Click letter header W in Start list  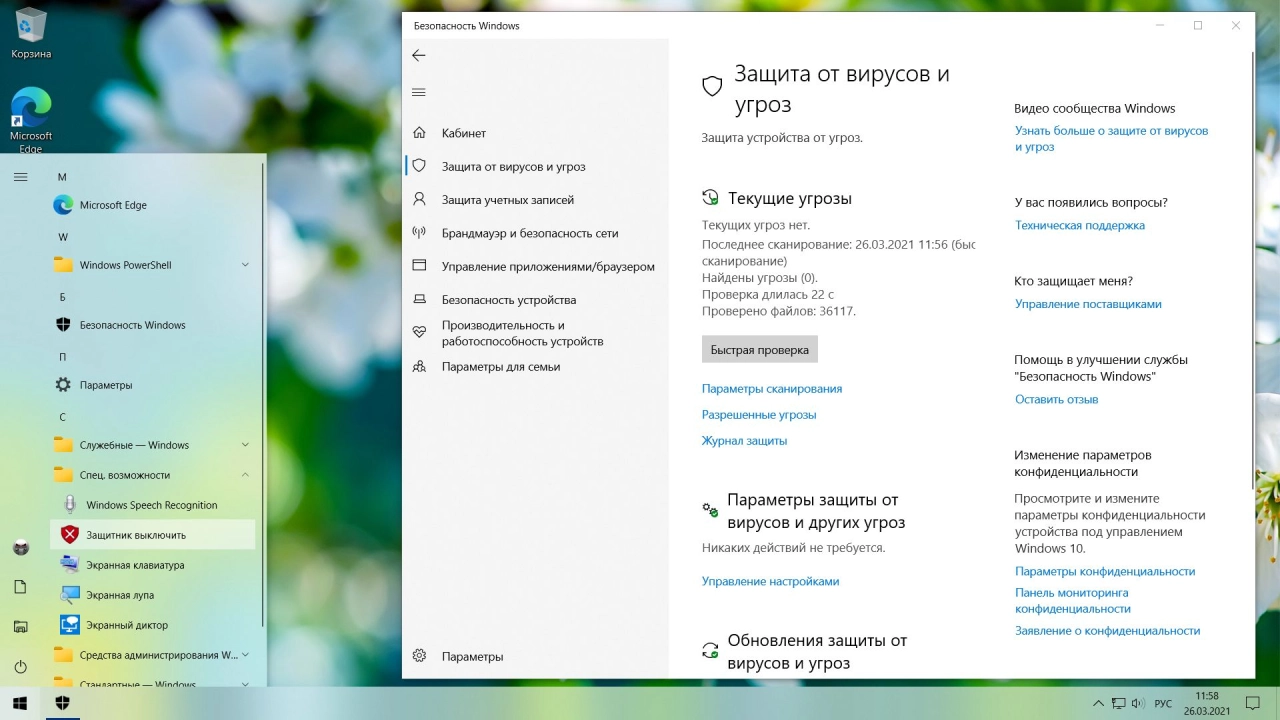(63, 237)
